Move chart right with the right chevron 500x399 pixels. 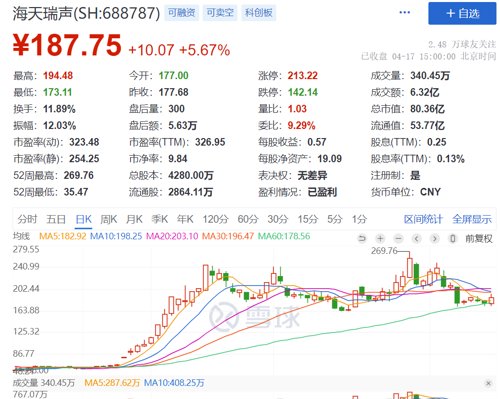[434, 238]
